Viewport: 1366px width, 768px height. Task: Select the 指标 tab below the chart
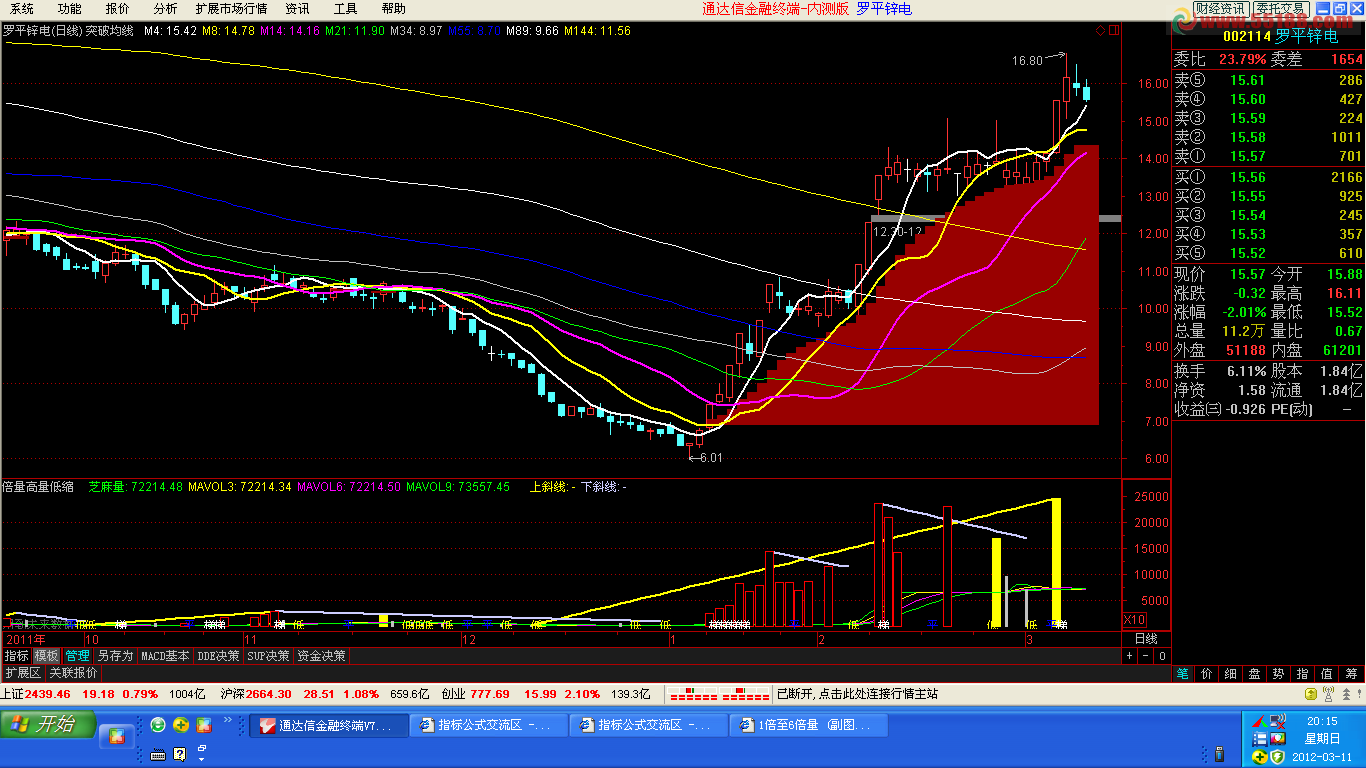tap(16, 656)
